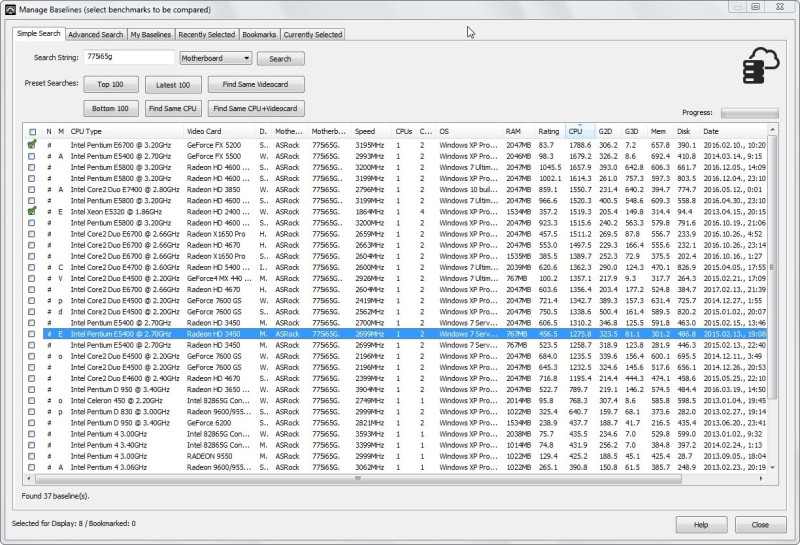Click the horizontal scrollbar thumb
800x545 pixels.
pos(358,479)
